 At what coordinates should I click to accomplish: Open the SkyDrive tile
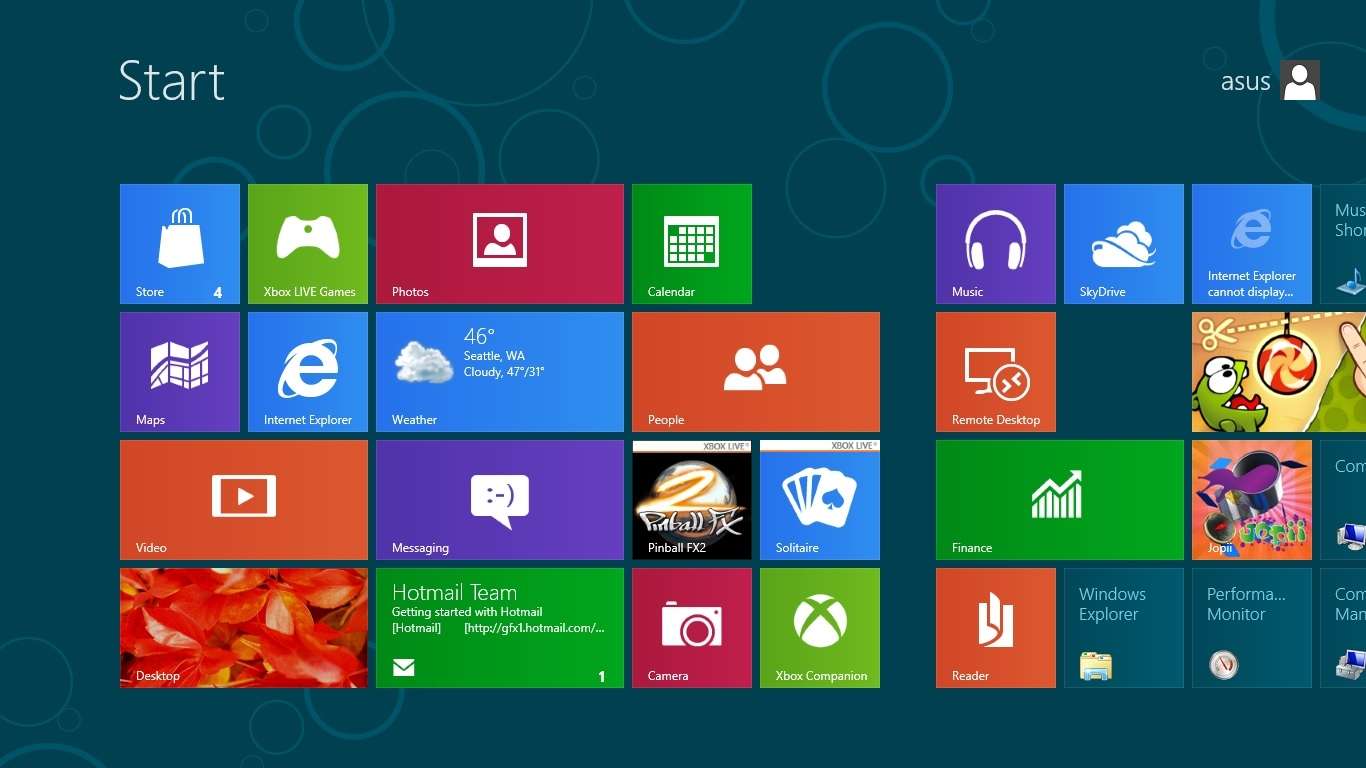(x=1124, y=244)
